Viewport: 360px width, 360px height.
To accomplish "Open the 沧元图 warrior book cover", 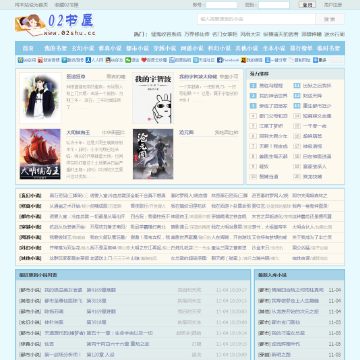I will point(153,154).
